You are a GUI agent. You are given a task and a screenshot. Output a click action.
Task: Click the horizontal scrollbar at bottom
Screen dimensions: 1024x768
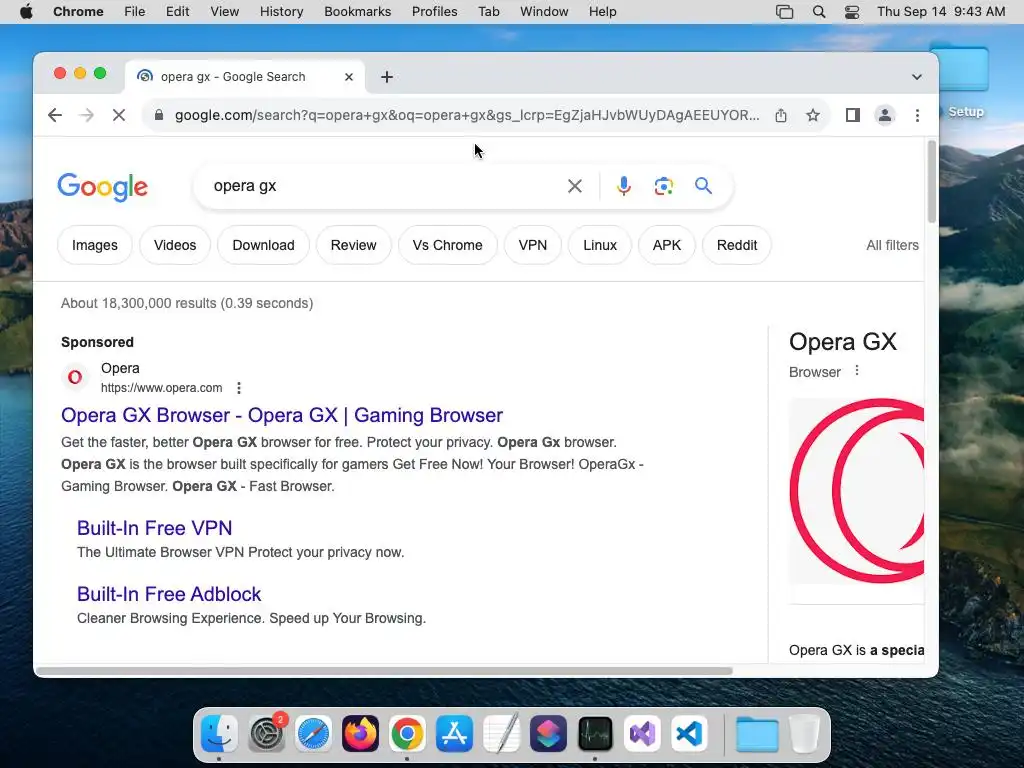click(385, 671)
